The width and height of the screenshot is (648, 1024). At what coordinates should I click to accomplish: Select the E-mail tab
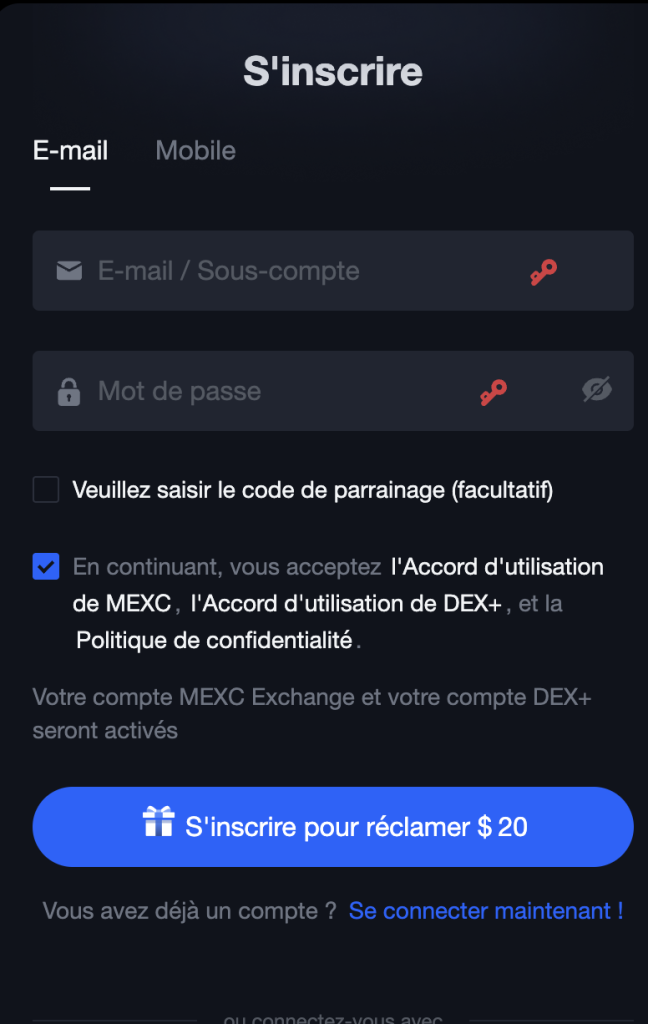(x=69, y=150)
